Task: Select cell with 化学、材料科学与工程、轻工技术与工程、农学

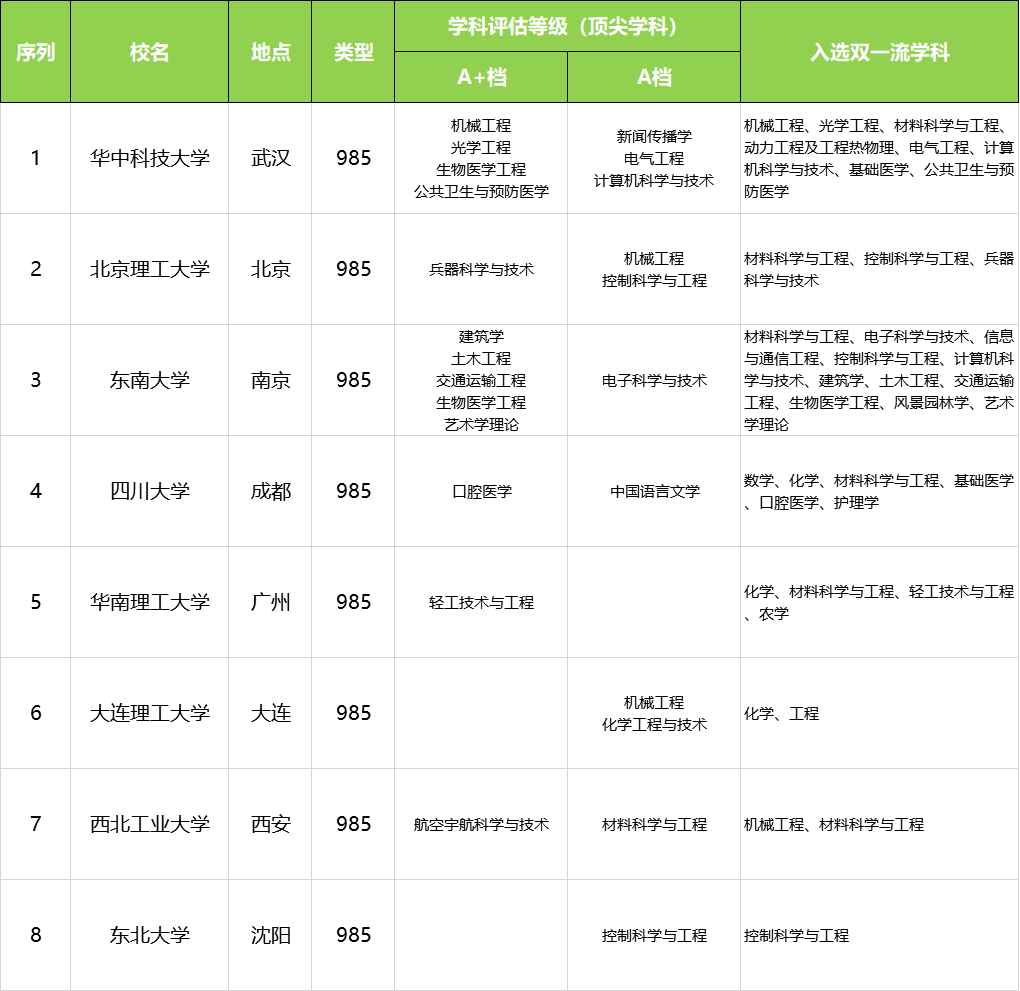Action: [x=879, y=602]
